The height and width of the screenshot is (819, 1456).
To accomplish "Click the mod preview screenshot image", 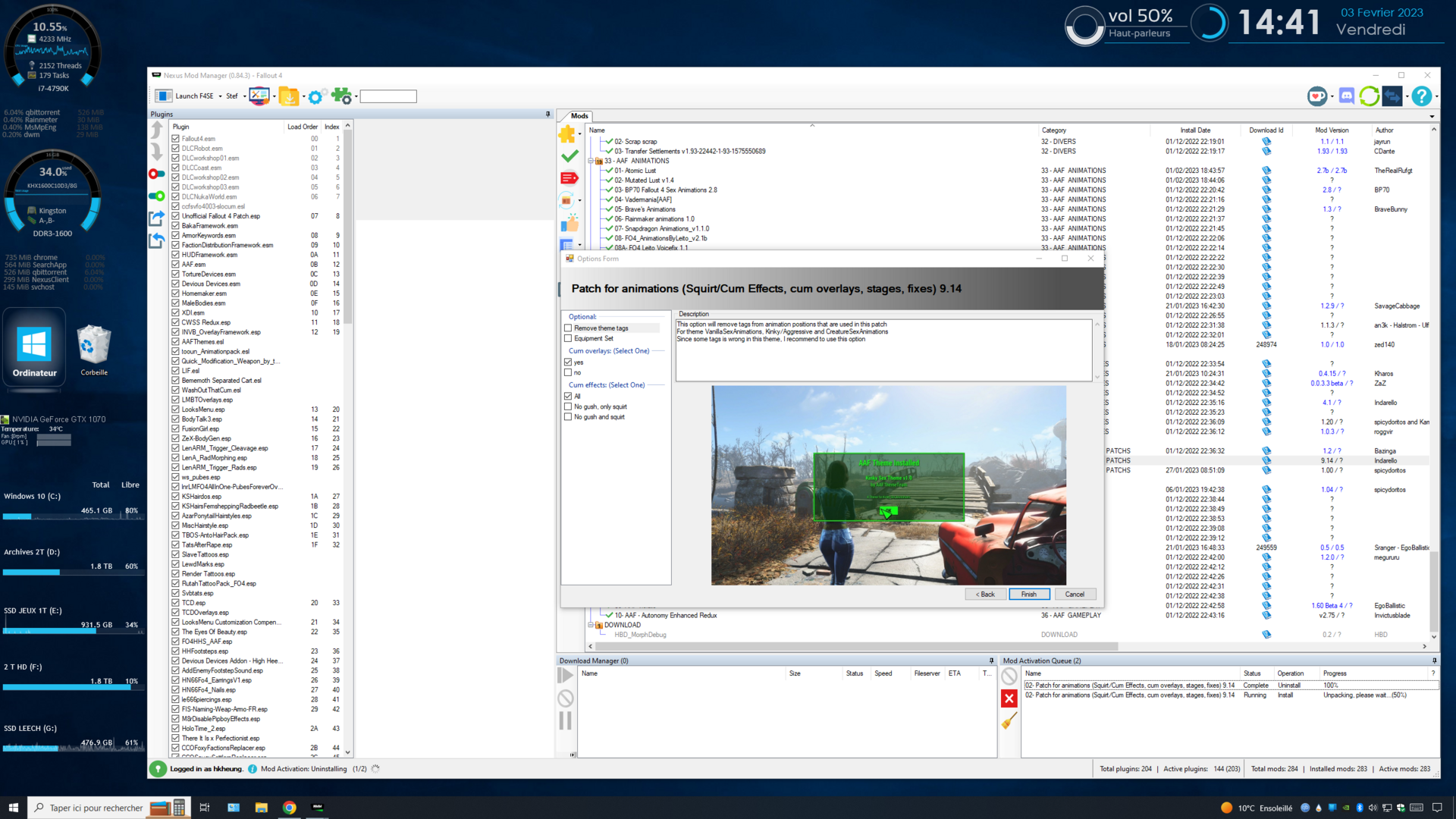I will point(888,485).
